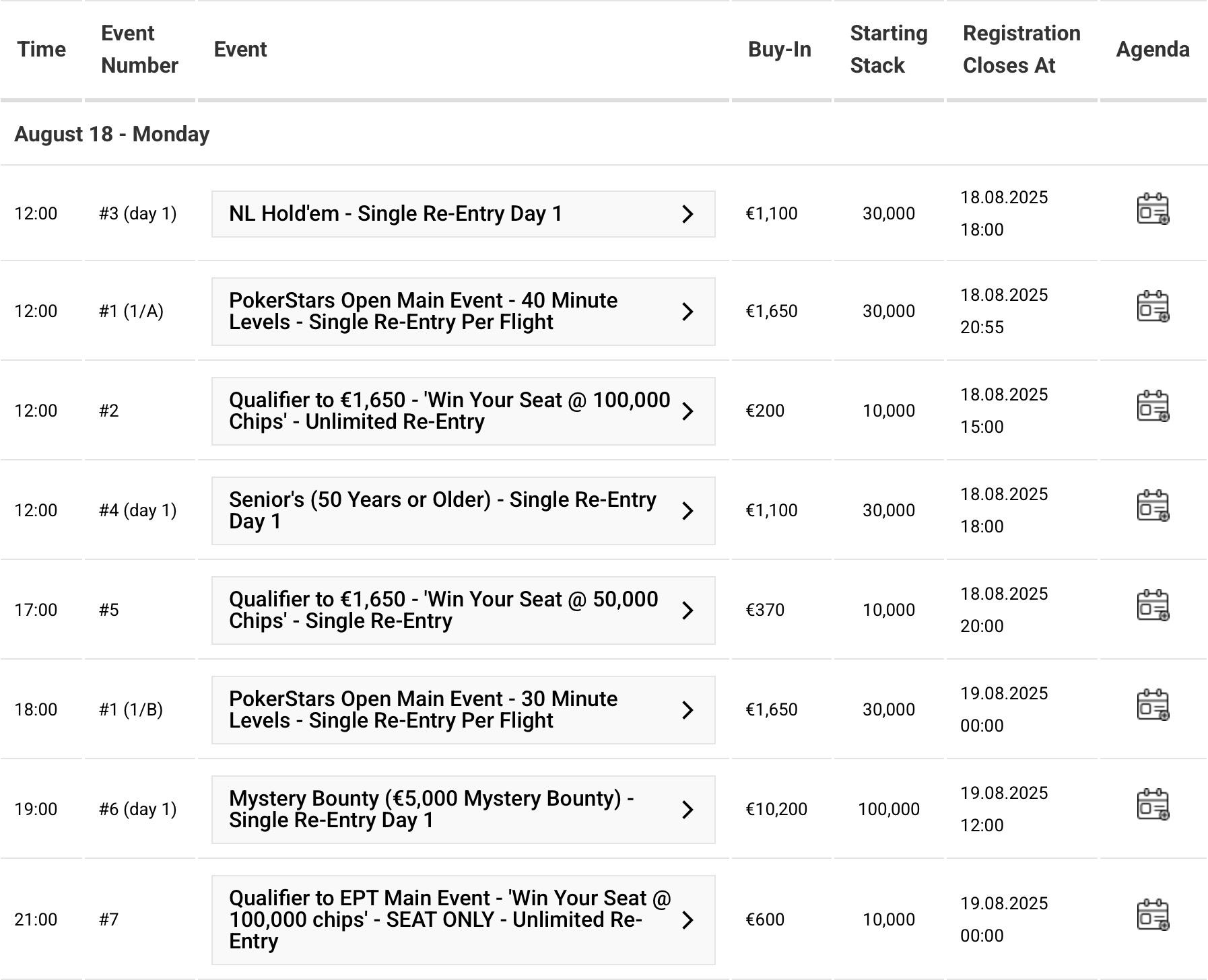The image size is (1208, 980).
Task: Open Qualifier 'Win Your Seat @ 100,000 Chips' Unlimited Re-Entry
Action: tap(448, 411)
